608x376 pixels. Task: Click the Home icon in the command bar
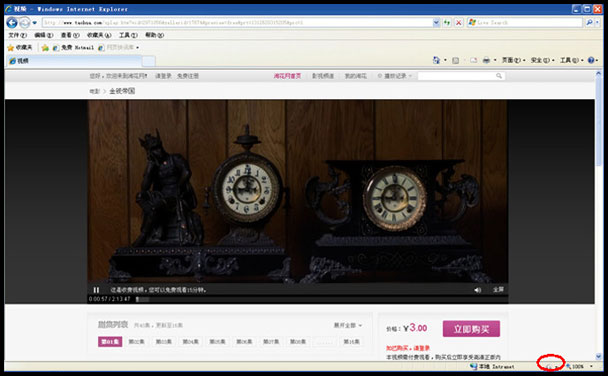pyautogui.click(x=436, y=60)
